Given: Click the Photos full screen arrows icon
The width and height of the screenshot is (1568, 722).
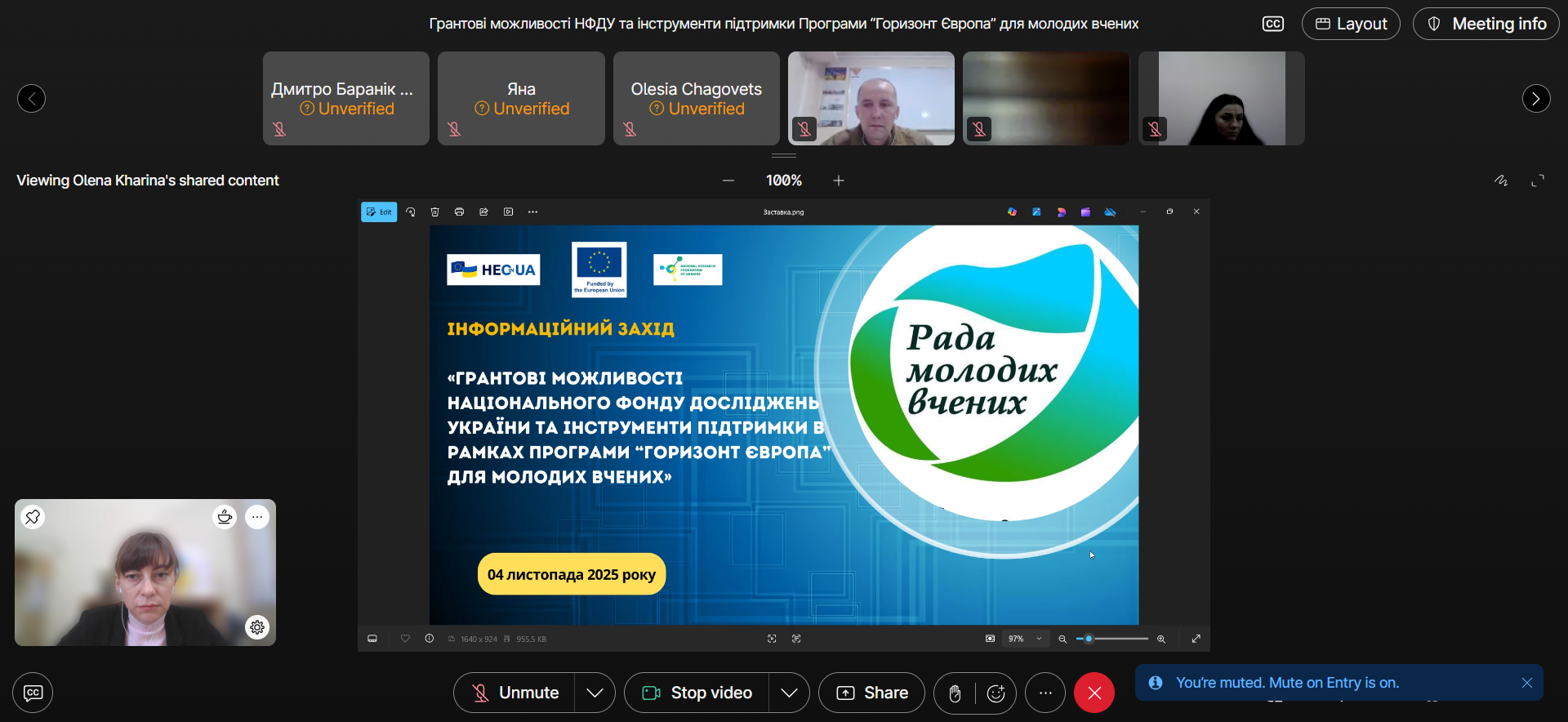Looking at the screenshot, I should tap(1196, 639).
